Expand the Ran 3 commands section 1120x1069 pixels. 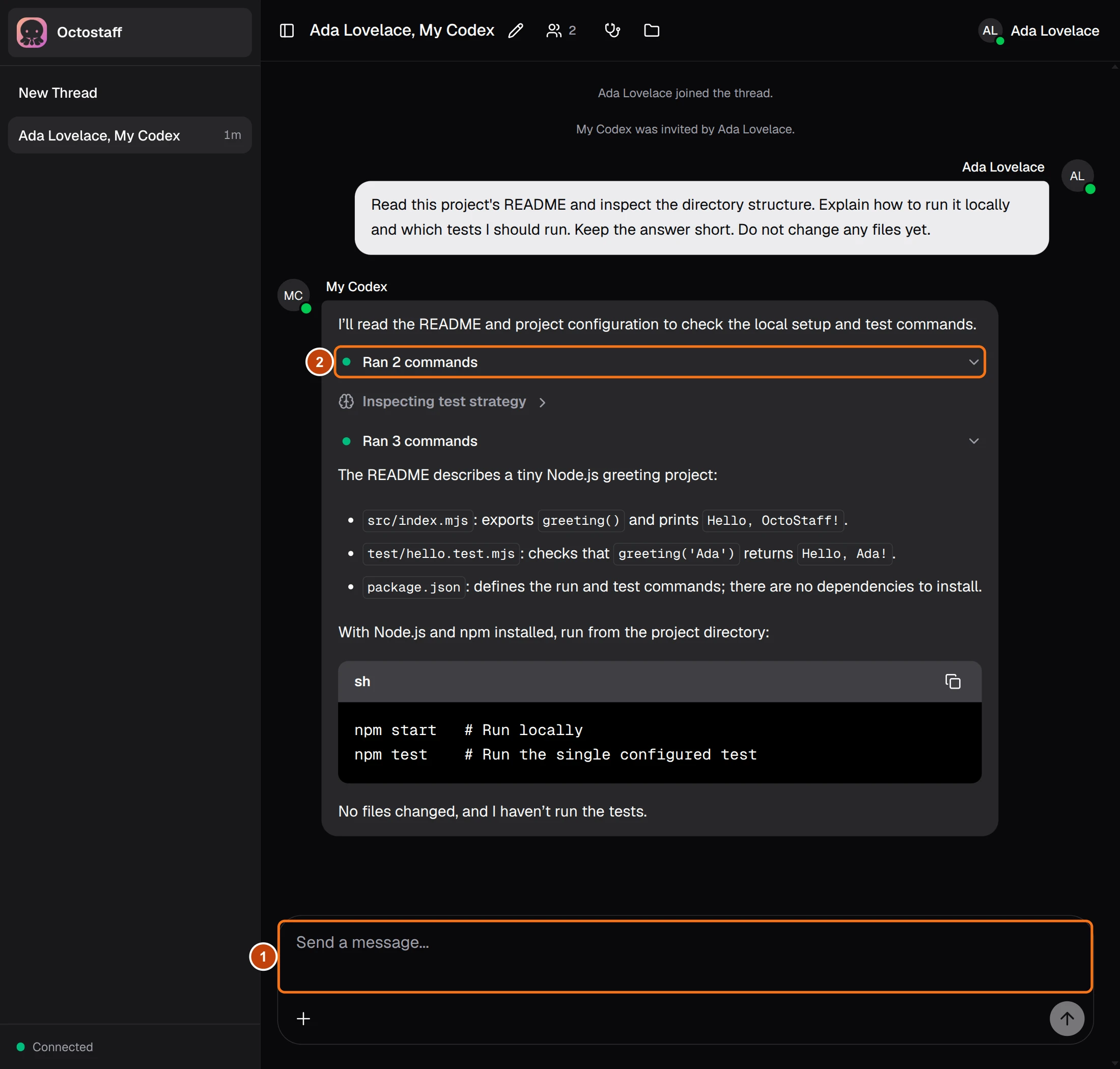click(x=659, y=441)
